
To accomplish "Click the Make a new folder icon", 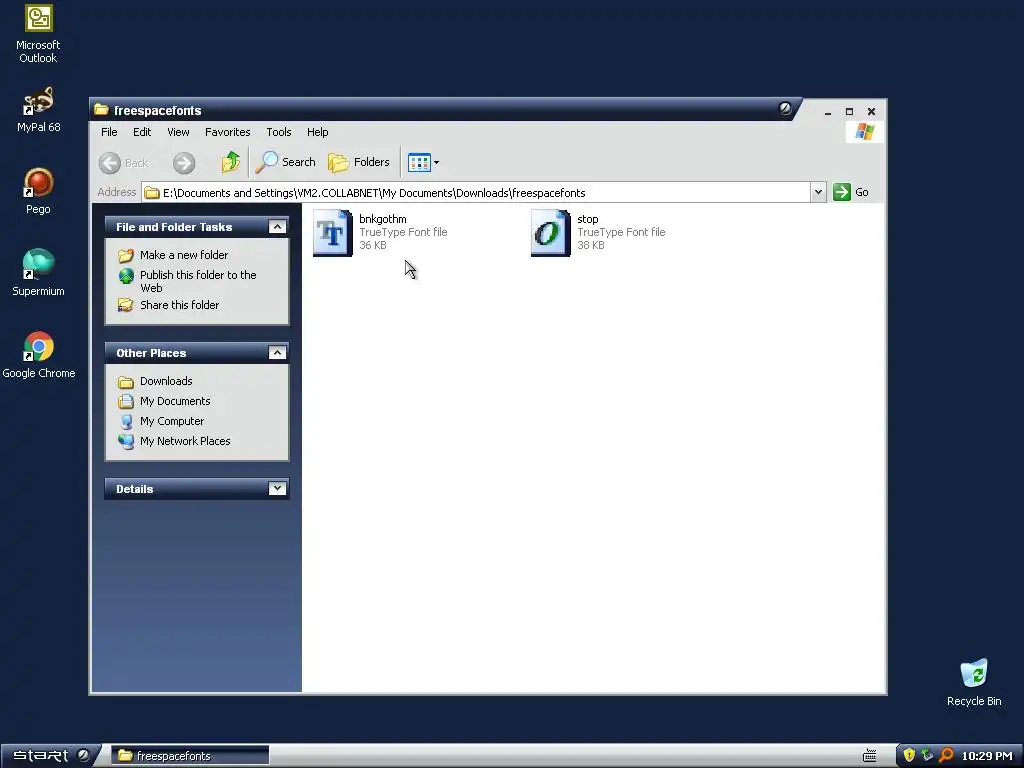I will point(125,255).
